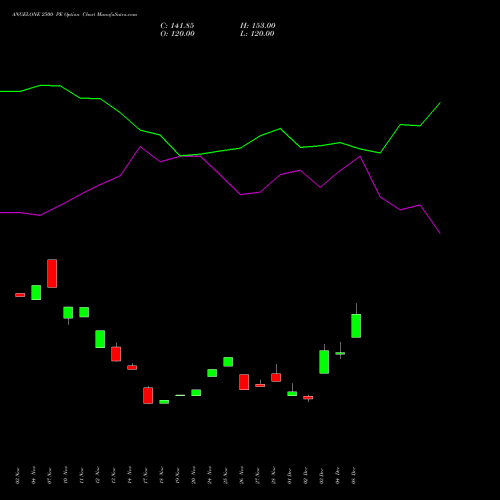The height and width of the screenshot is (500, 500).
Task: Click the last, tallest green candle at right
Action: pos(356,326)
